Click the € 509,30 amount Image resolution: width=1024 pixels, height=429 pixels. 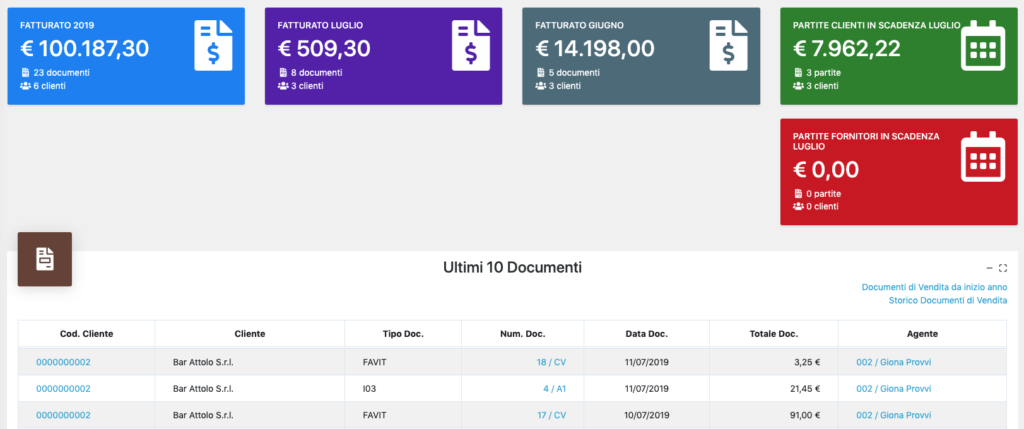(x=324, y=48)
